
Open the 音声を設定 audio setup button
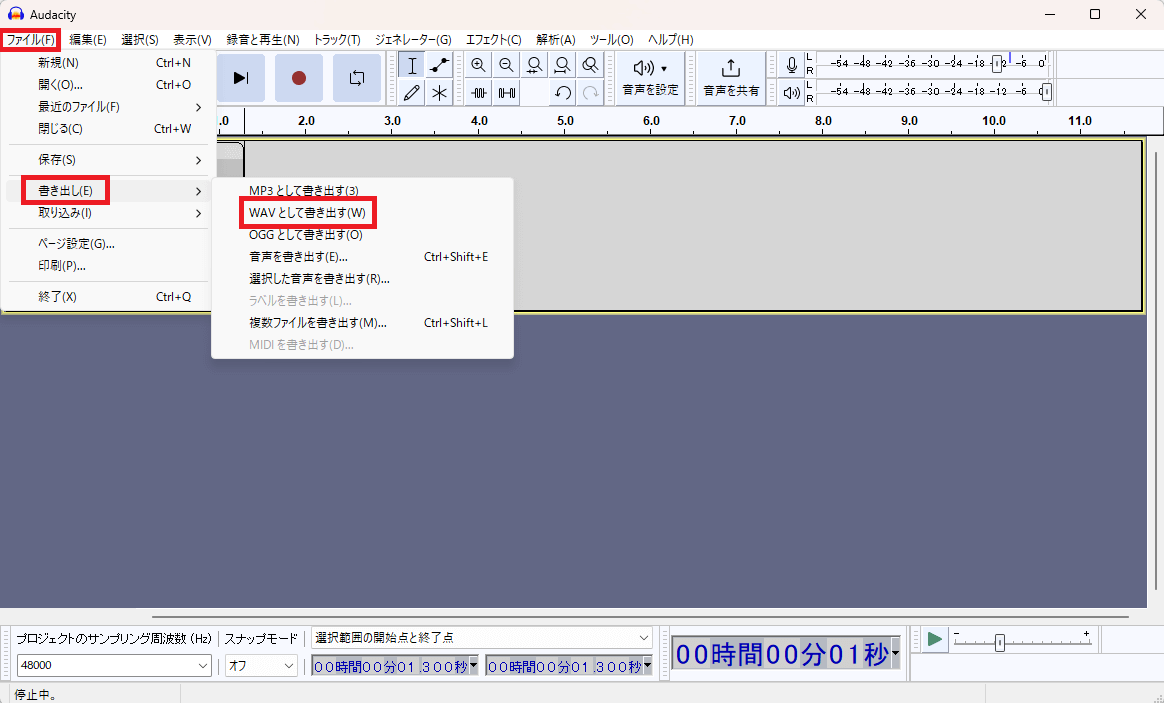(650, 78)
